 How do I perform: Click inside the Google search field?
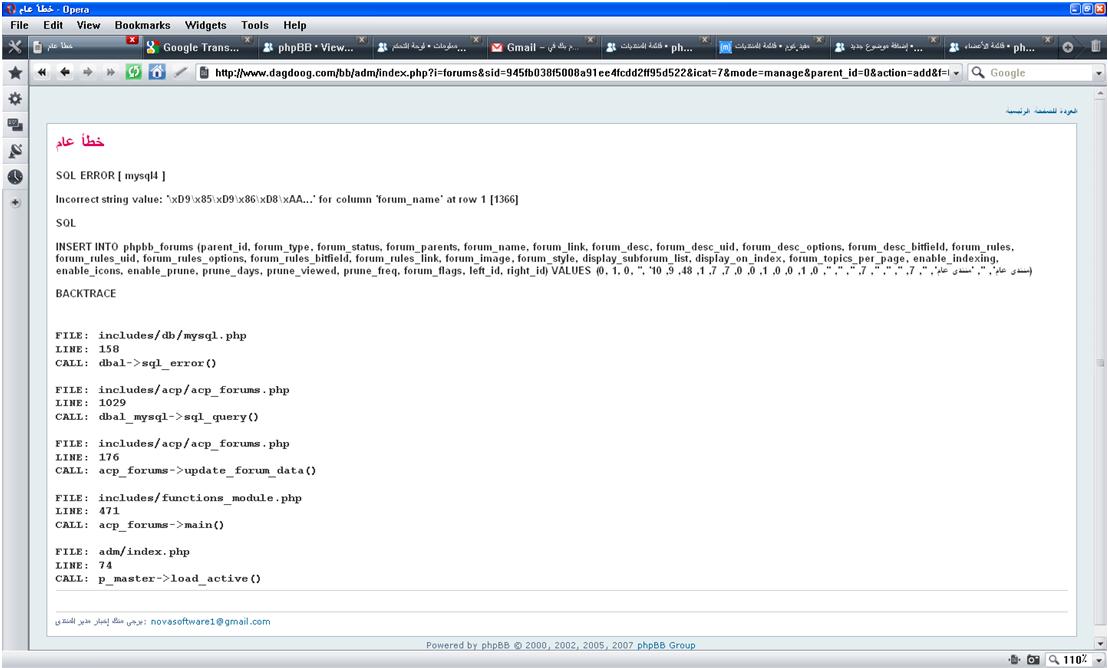1038,74
